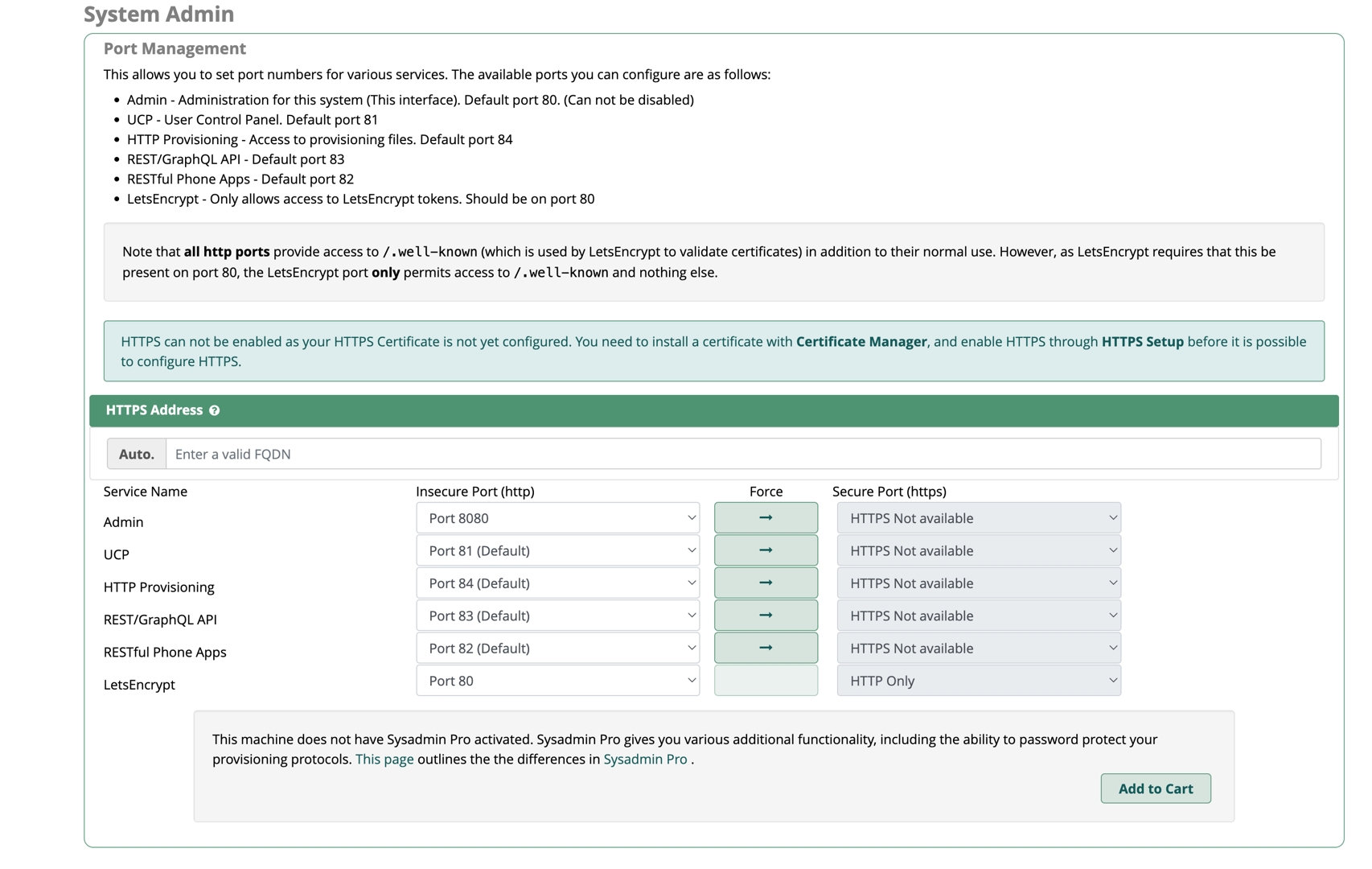Toggle the UCP force arrow button
The image size is (1372, 869).
click(766, 550)
